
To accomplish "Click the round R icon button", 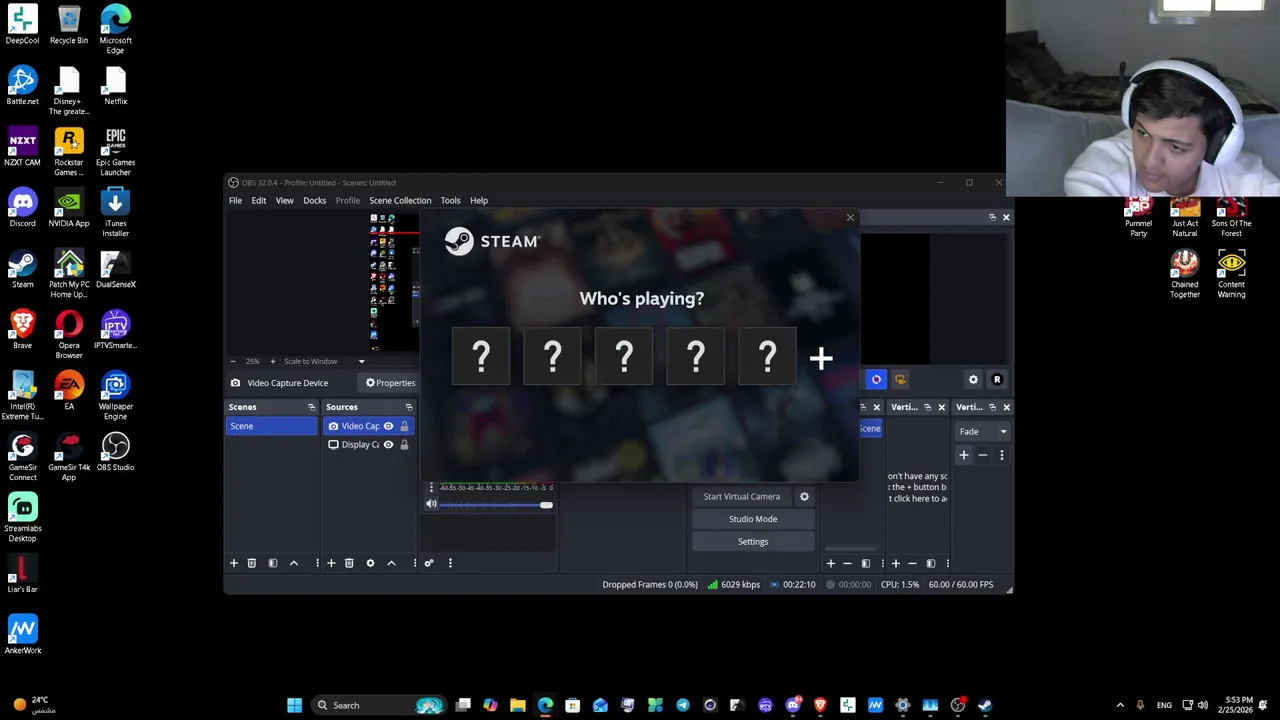I will click(x=997, y=380).
